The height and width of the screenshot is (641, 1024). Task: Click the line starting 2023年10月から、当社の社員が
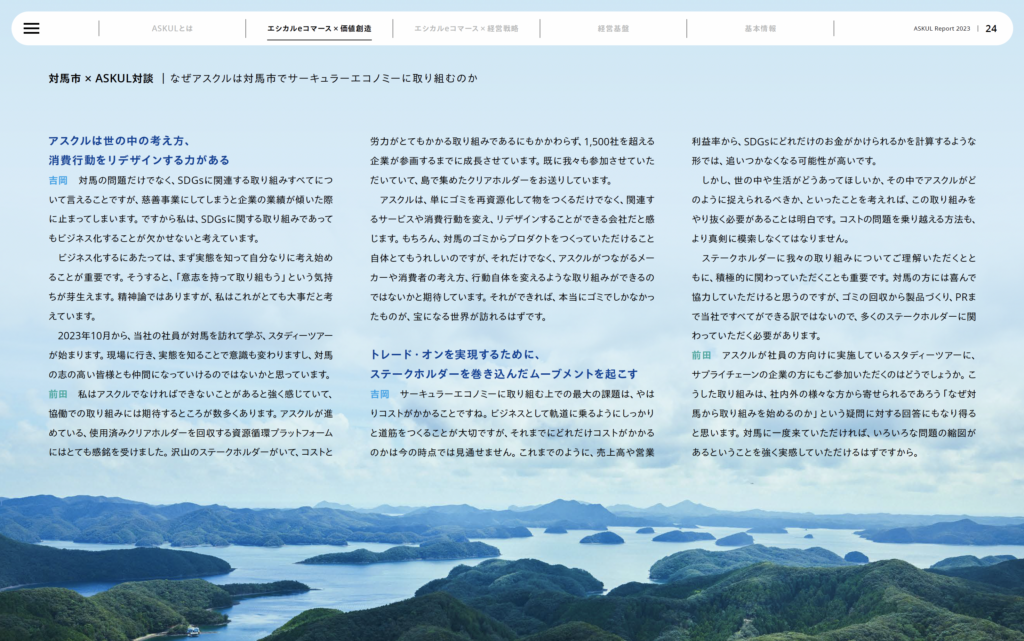195,336
